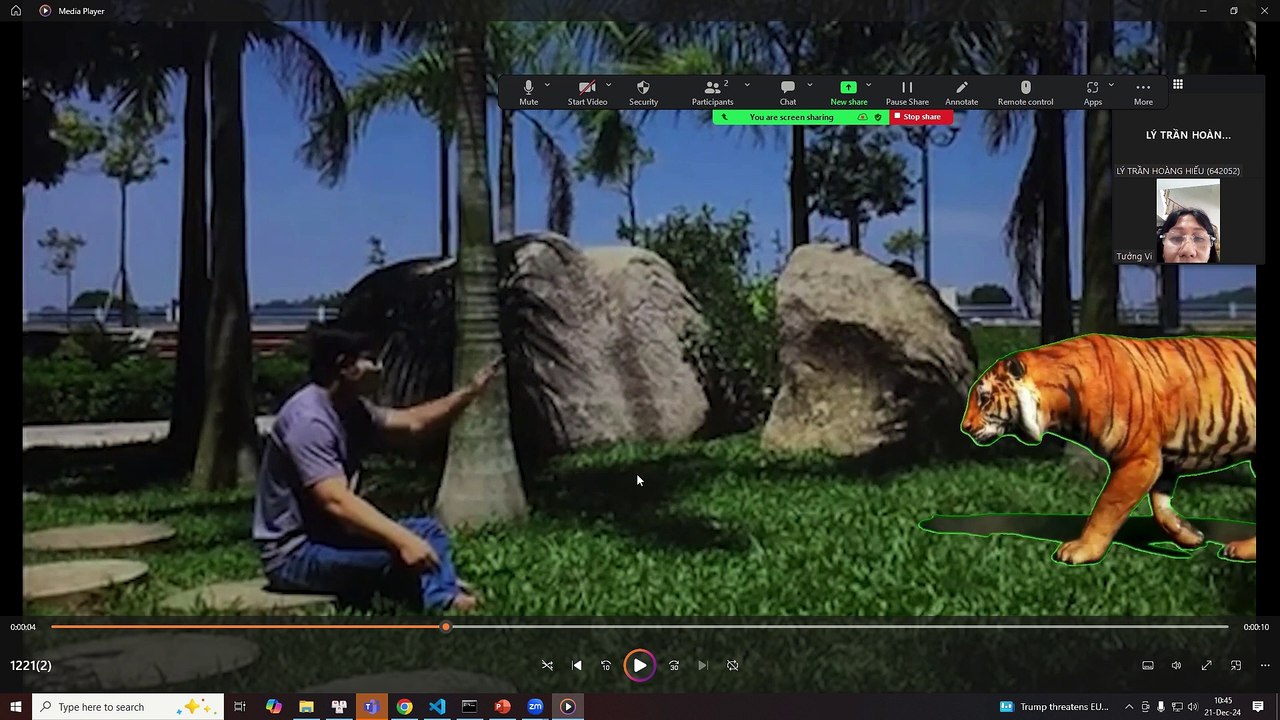The height and width of the screenshot is (720, 1280).
Task: Open File Explorer from the taskbar
Action: point(306,707)
